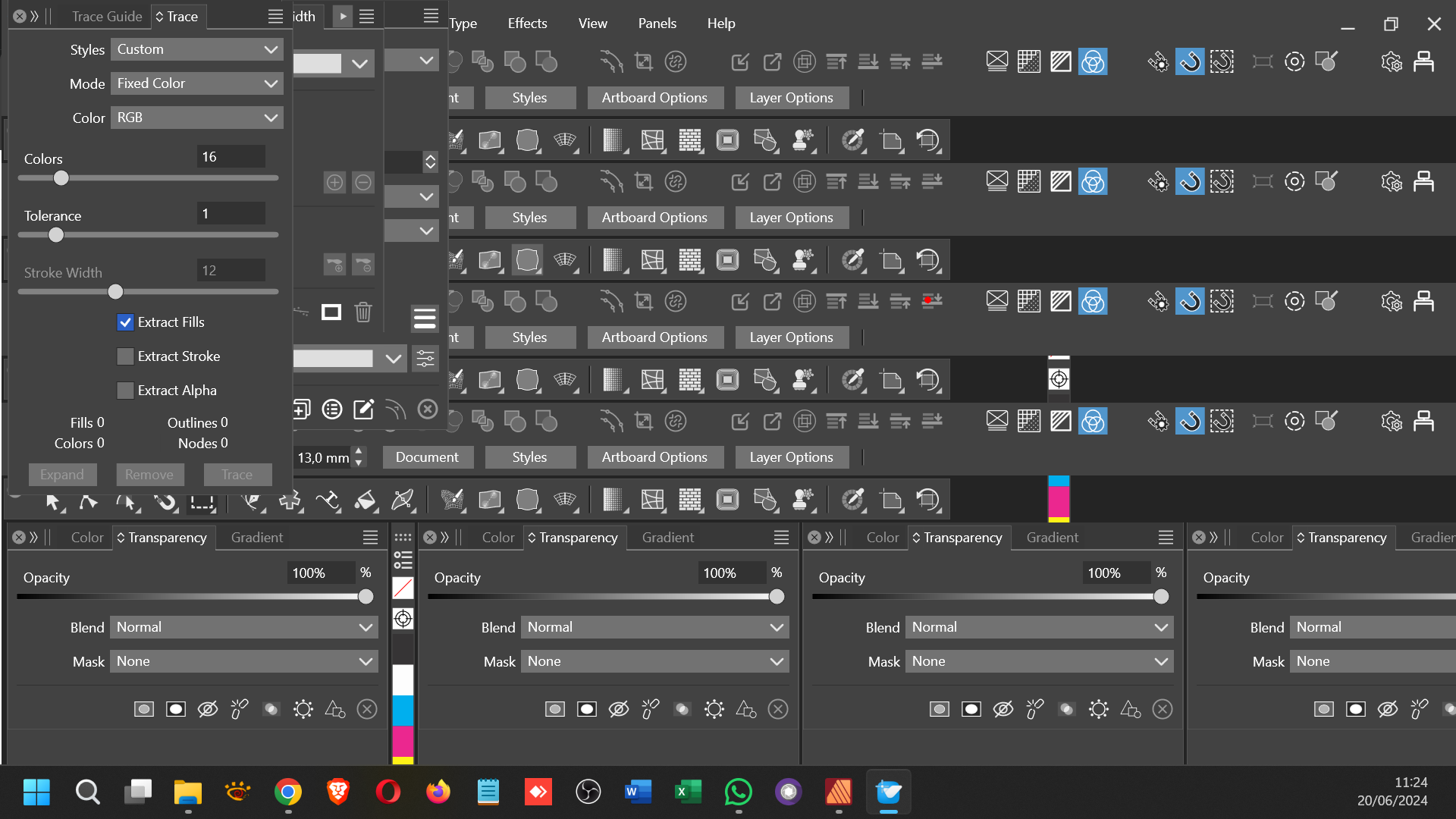Screen dimensions: 1456x819
Task: Open the Effects menu
Action: point(527,24)
